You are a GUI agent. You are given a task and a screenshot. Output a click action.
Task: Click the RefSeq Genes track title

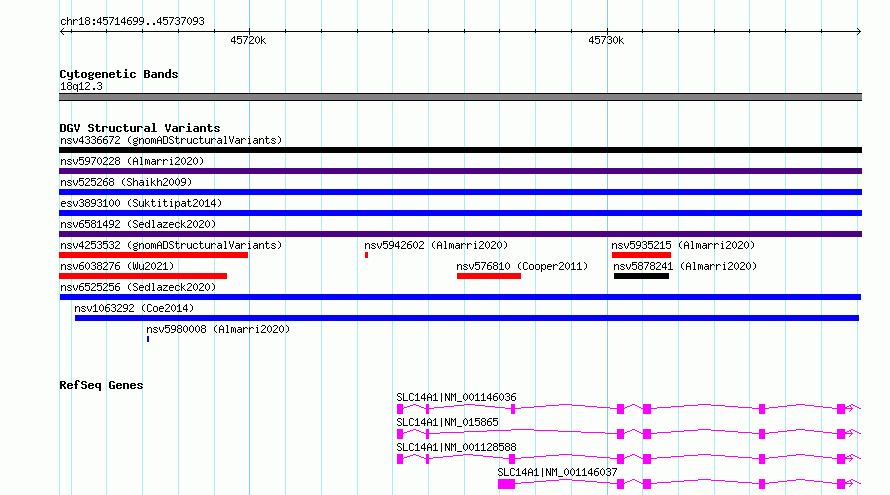[101, 385]
